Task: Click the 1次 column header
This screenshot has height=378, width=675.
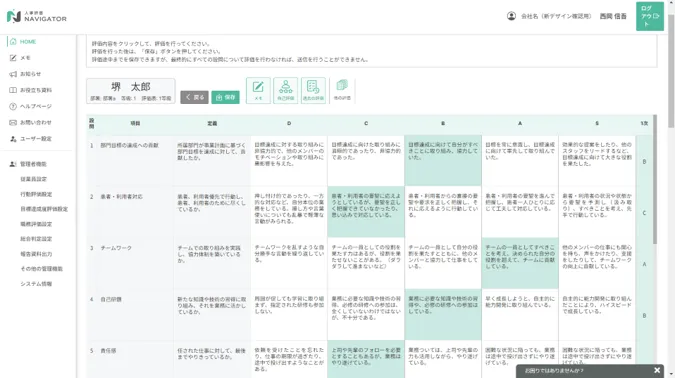Action: [x=644, y=124]
